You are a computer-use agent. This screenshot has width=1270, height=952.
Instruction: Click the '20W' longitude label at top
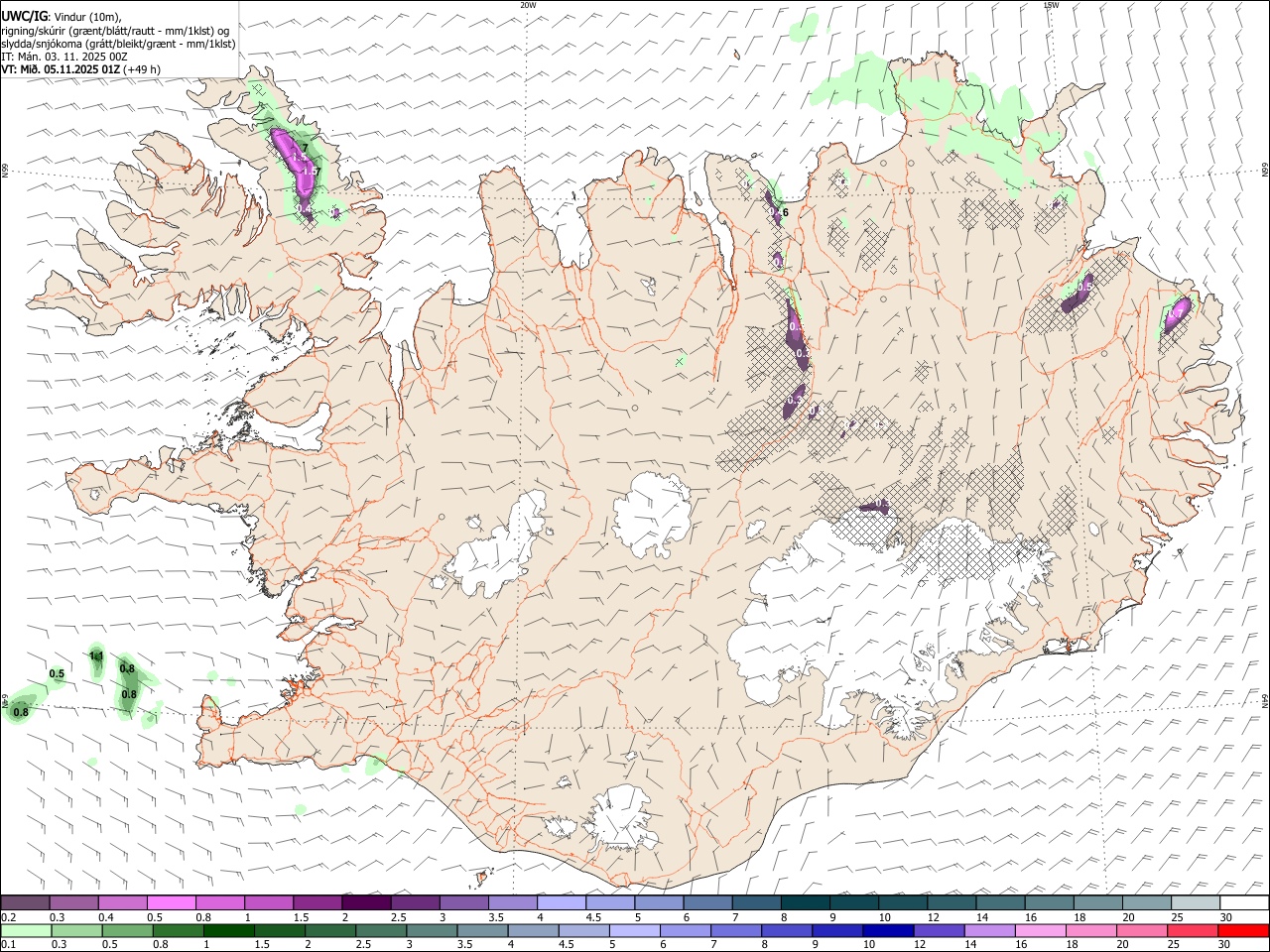528,5
